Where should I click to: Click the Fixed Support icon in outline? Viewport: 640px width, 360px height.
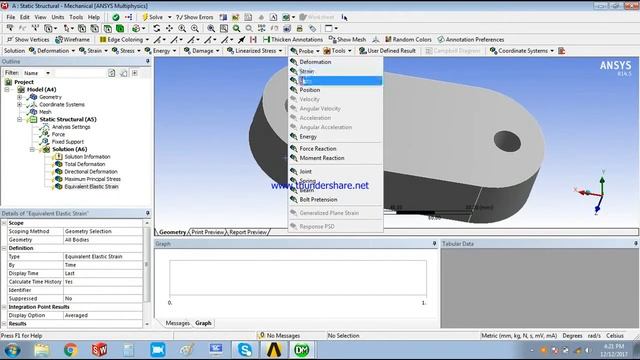point(46,142)
